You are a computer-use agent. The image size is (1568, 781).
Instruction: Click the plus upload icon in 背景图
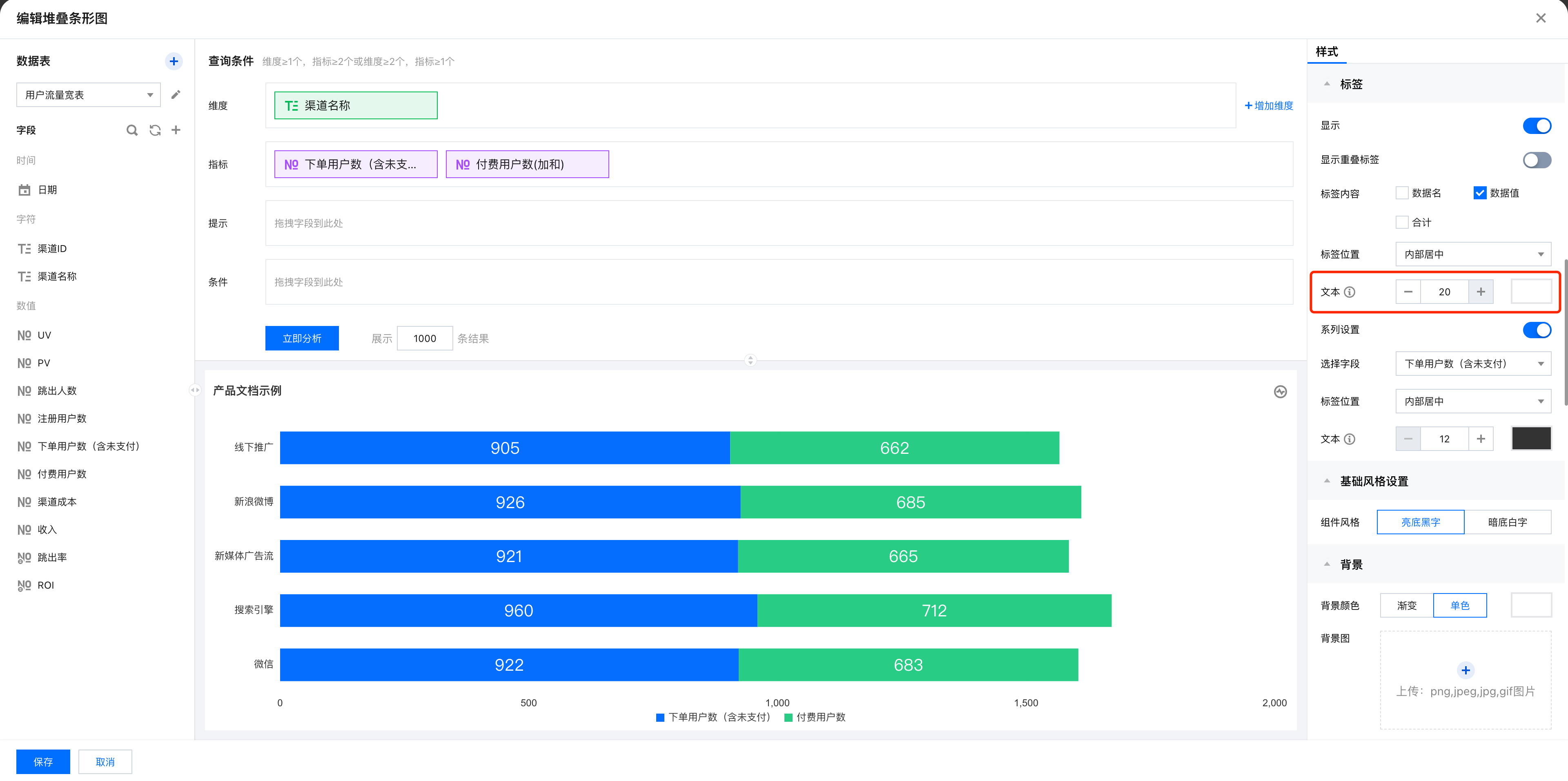[1465, 670]
